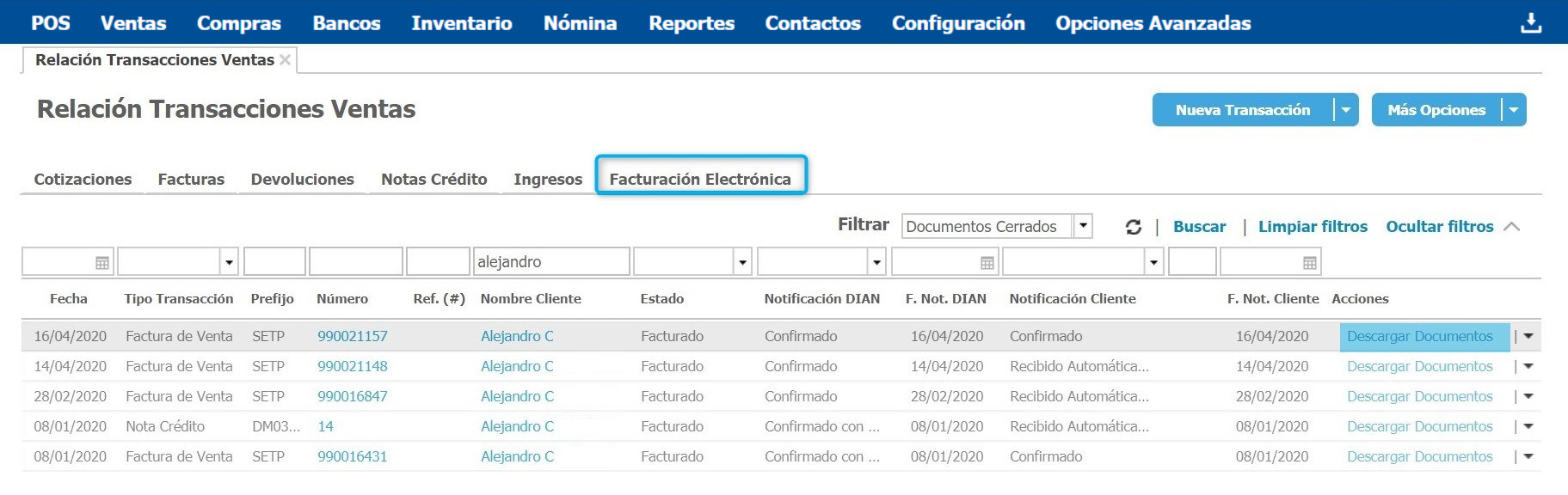The height and width of the screenshot is (495, 1568).
Task: Click the Nombre Cliente filter field
Action: click(x=550, y=262)
